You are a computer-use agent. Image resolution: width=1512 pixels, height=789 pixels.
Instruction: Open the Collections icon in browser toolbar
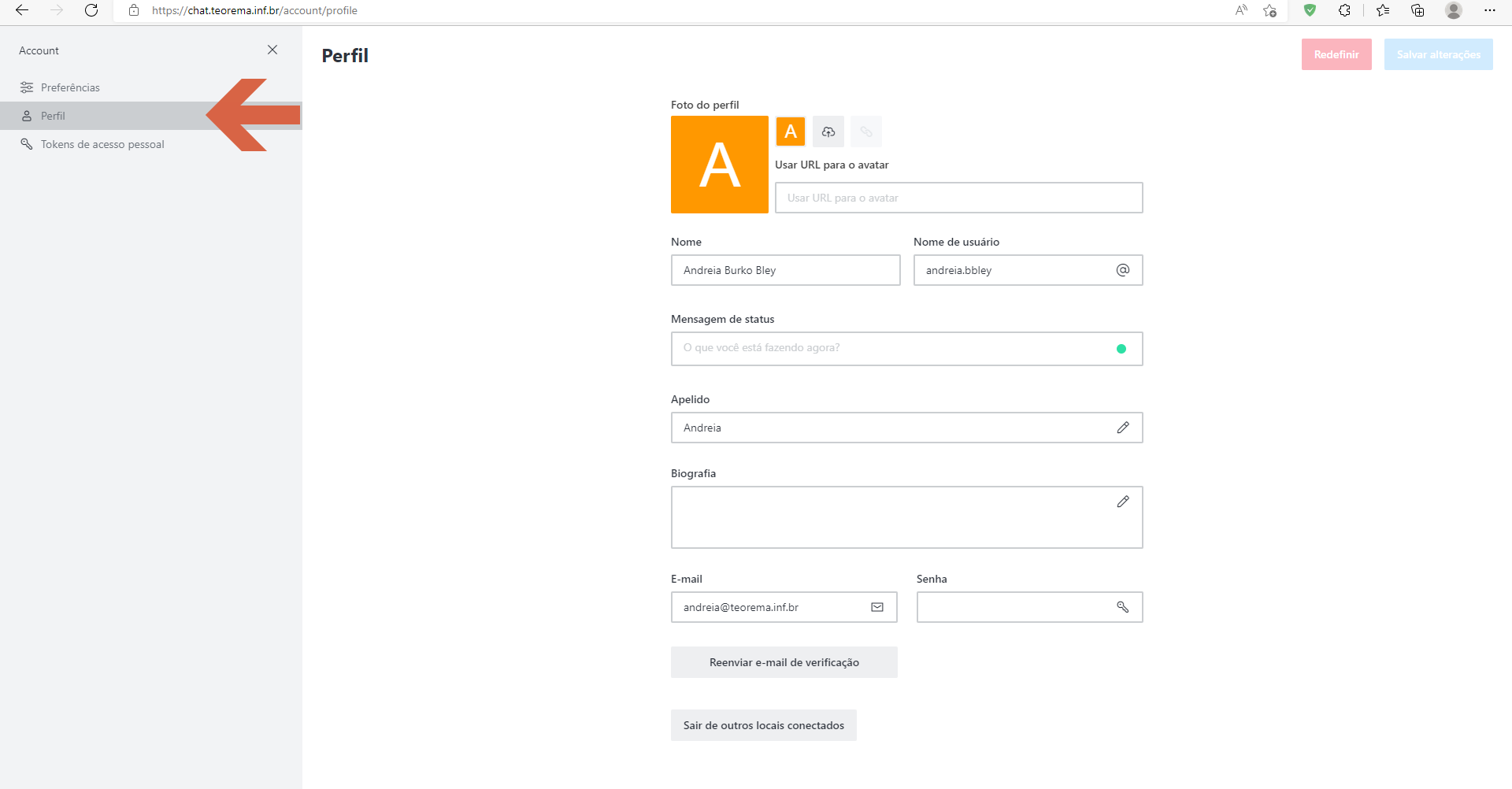1417,10
